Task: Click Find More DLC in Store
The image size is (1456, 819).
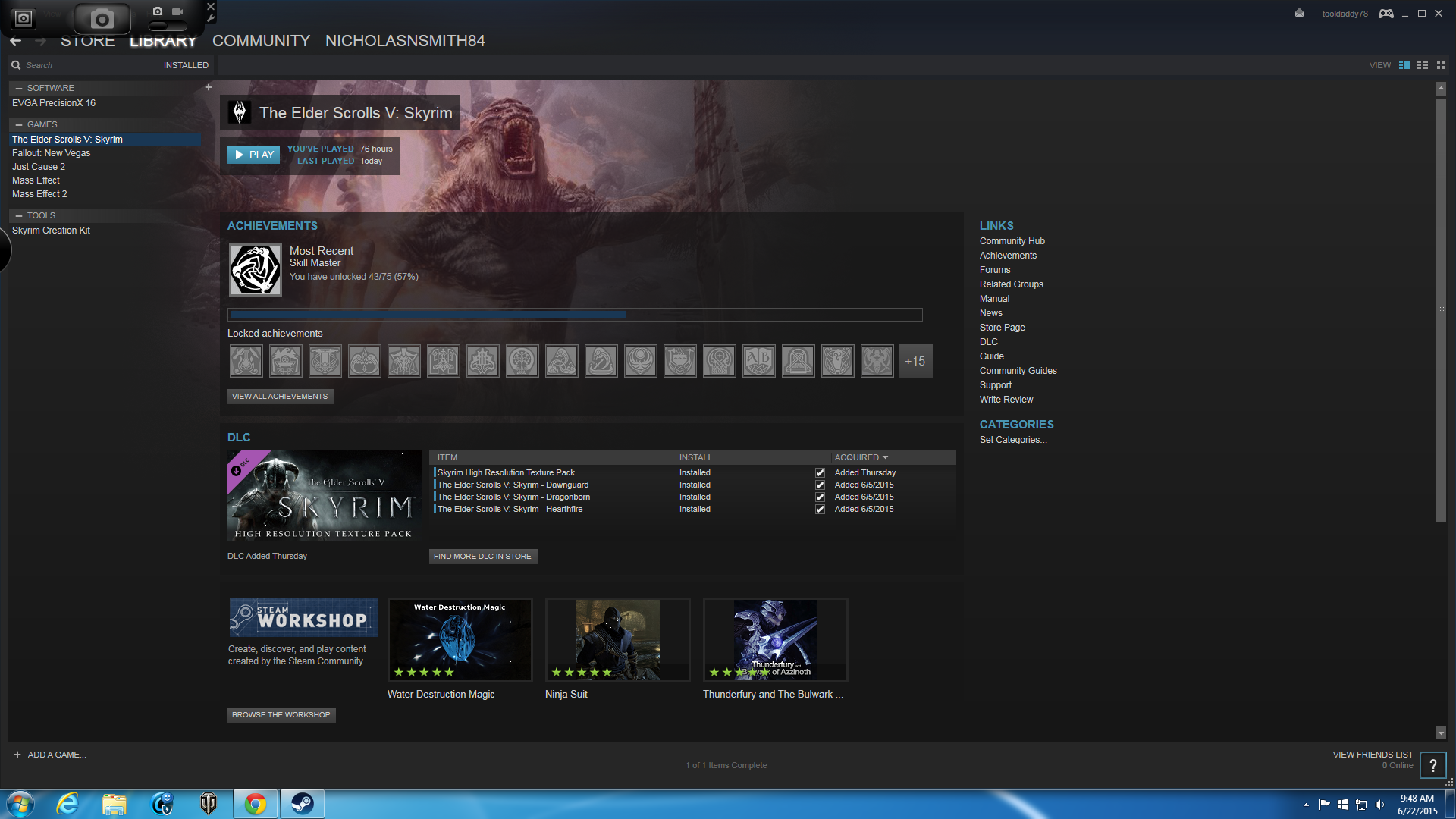Action: 483,556
